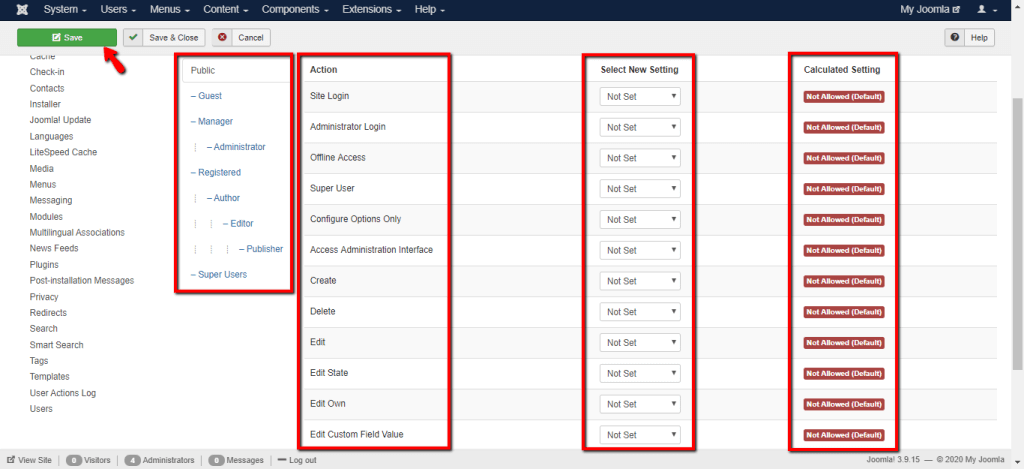Open the Edit Own setting dropdown

[640, 404]
